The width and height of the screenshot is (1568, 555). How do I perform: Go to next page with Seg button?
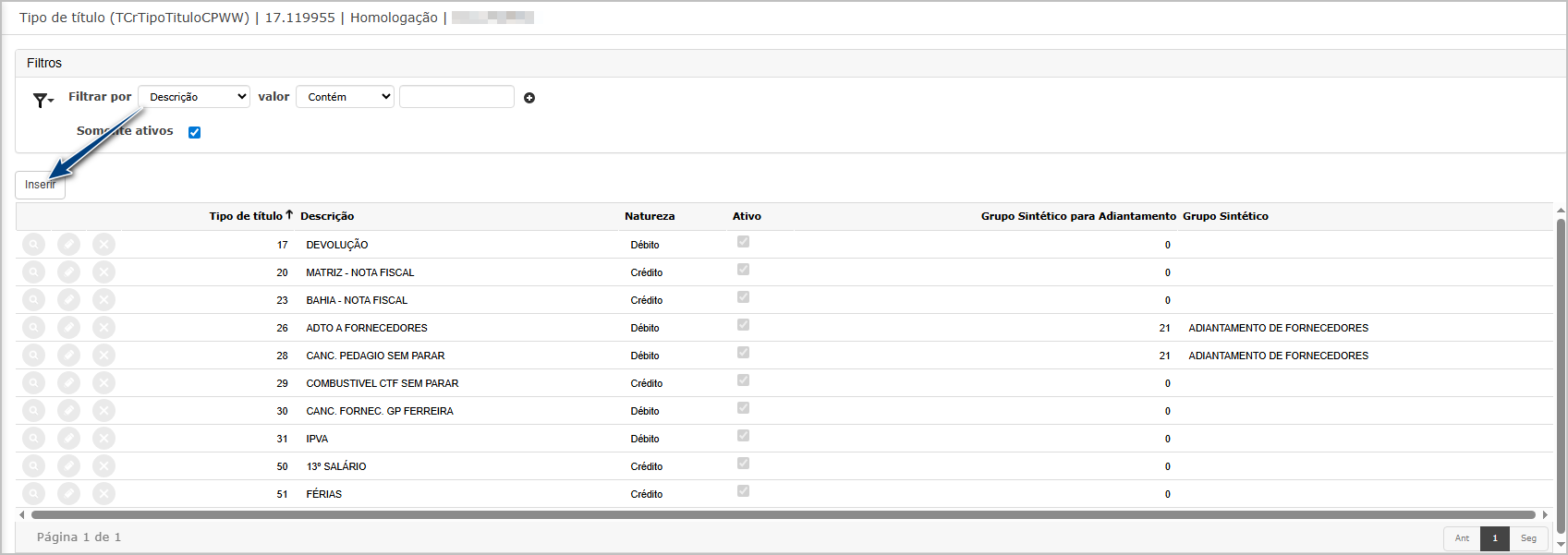[x=1528, y=538]
